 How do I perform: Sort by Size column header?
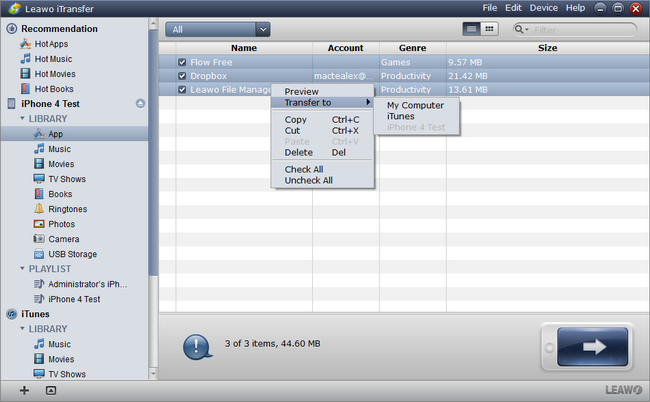(548, 48)
